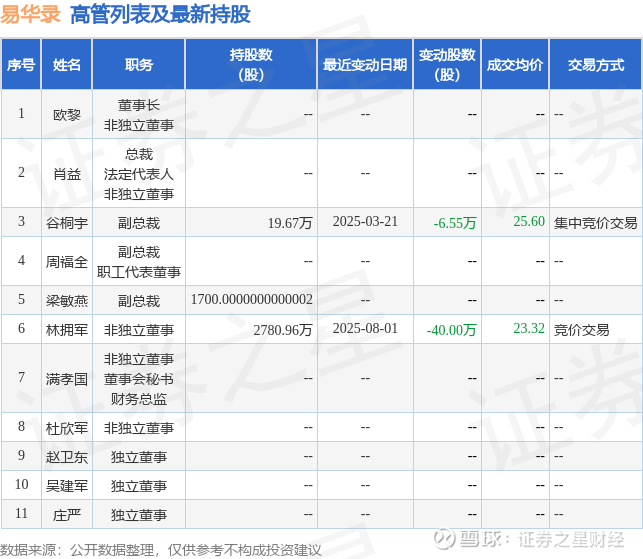
Task: Click the name 吴建军
Action: coord(67,486)
